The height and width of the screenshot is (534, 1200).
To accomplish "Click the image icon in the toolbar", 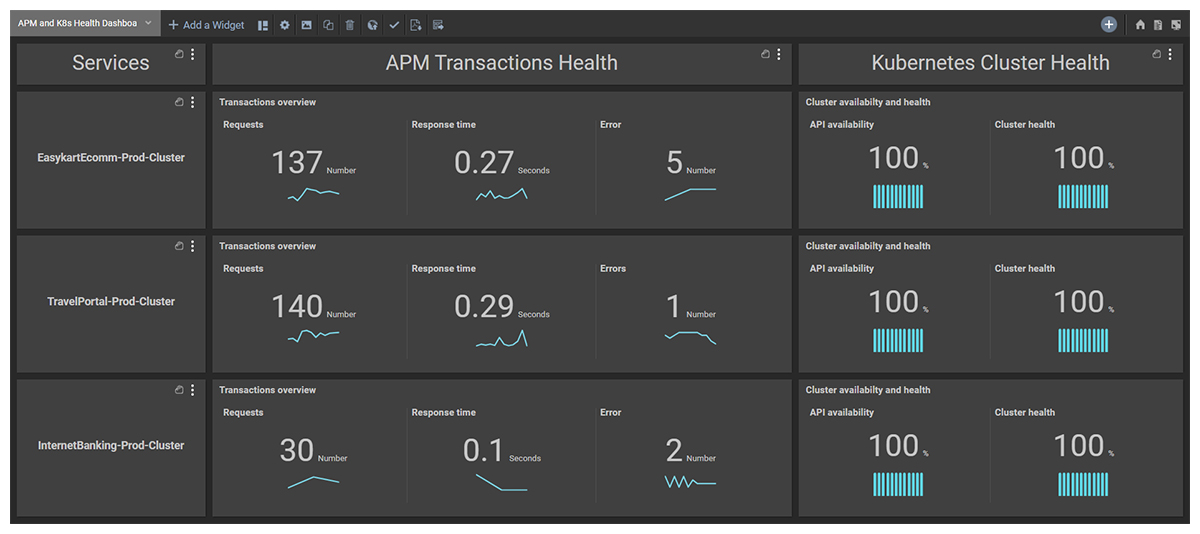I will (x=306, y=25).
